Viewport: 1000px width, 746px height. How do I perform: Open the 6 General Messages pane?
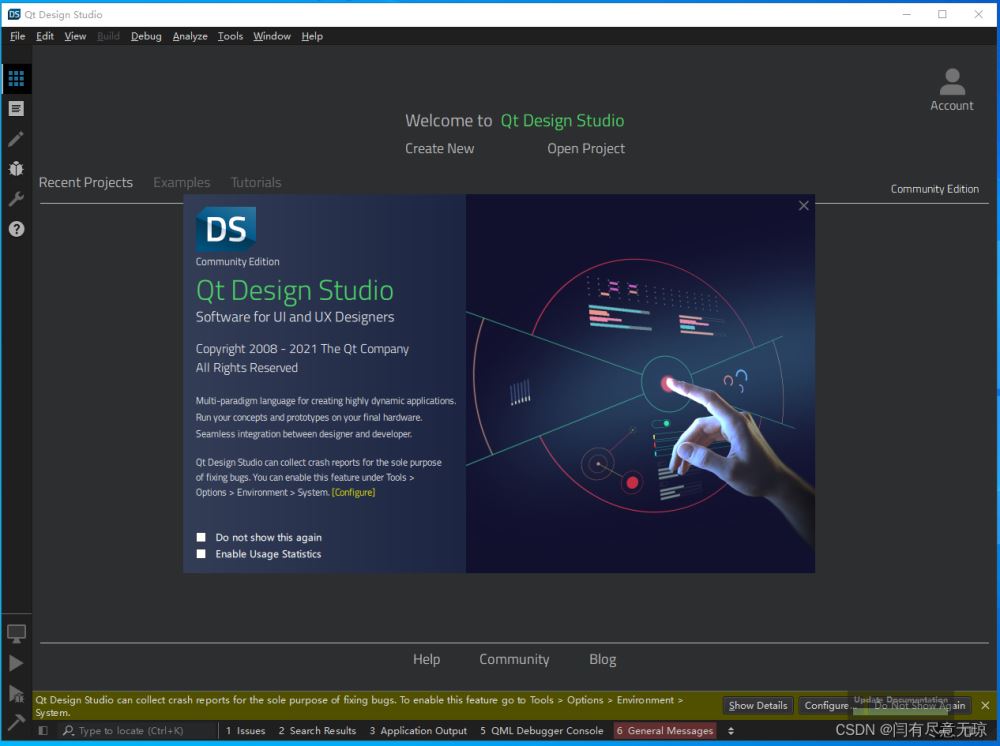665,731
